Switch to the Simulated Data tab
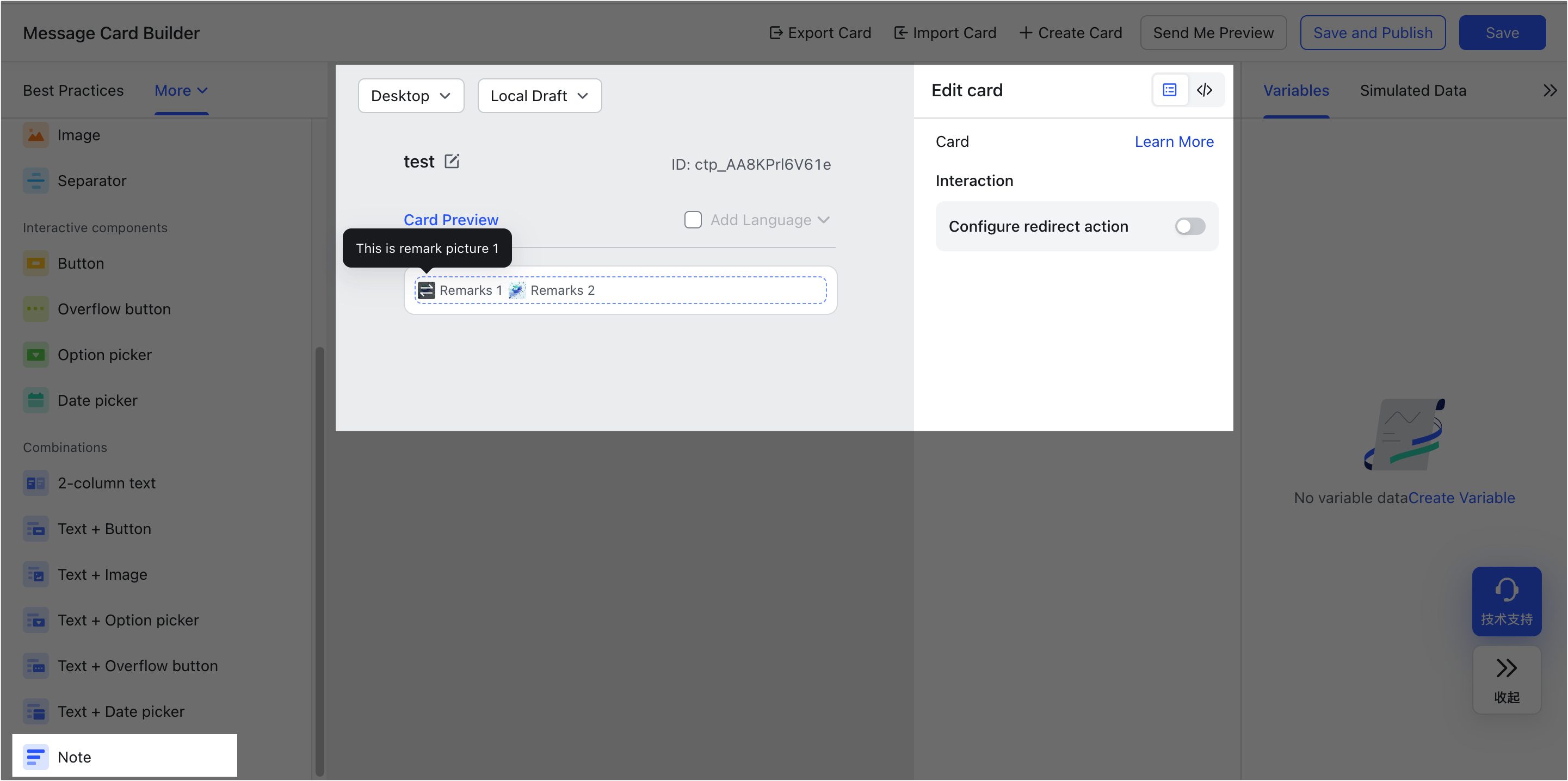 point(1413,91)
